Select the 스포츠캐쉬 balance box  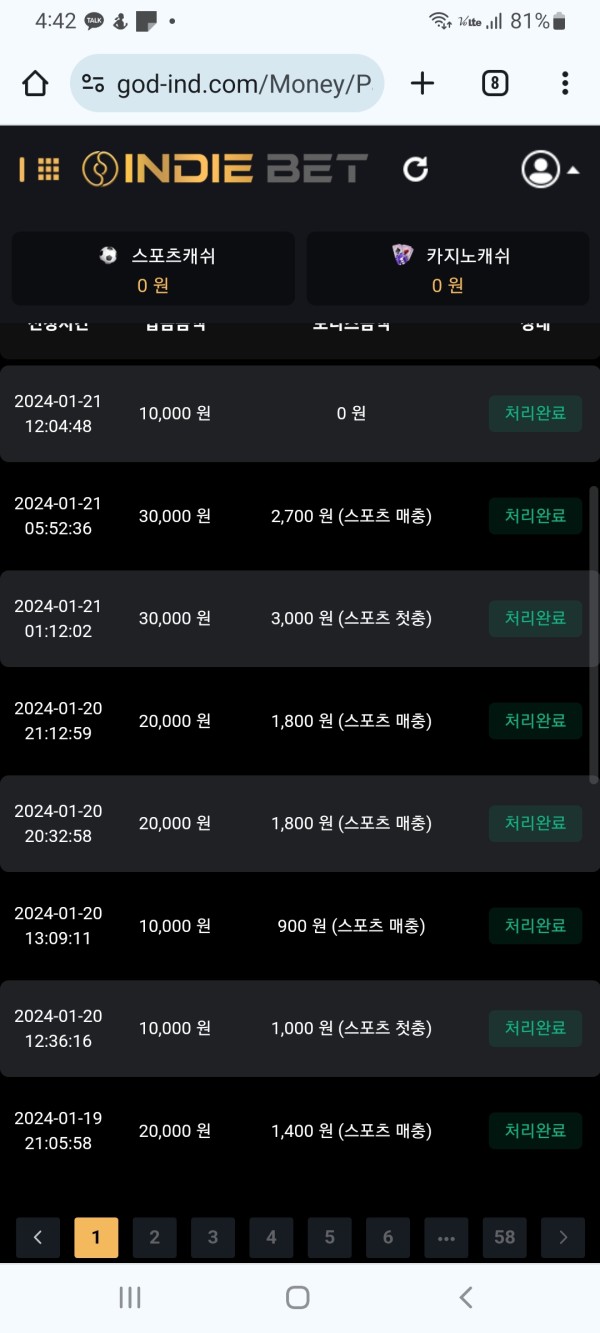pyautogui.click(x=153, y=269)
